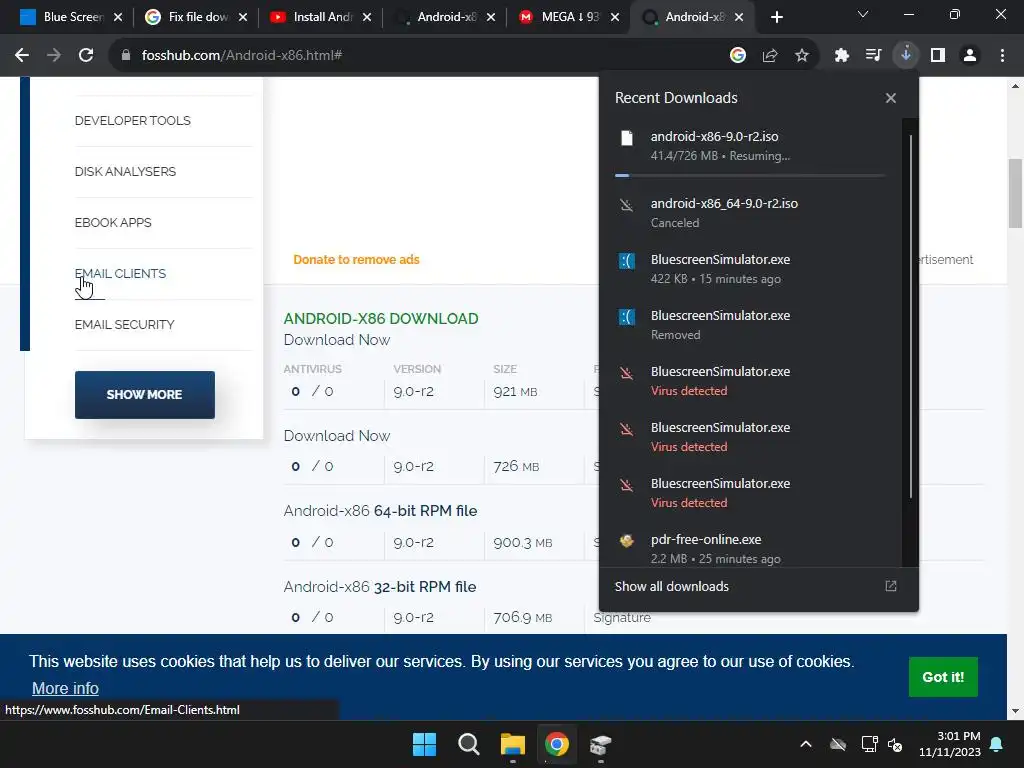Click second Download Now 726 MB link
This screenshot has height=768, width=1024.
336,436
